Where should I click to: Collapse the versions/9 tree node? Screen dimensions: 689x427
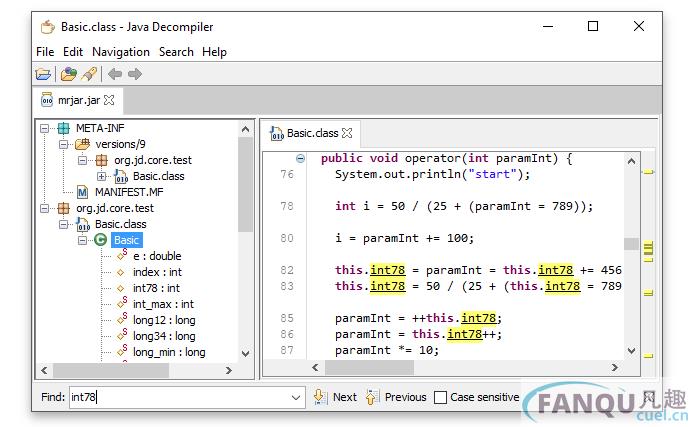pos(63,144)
